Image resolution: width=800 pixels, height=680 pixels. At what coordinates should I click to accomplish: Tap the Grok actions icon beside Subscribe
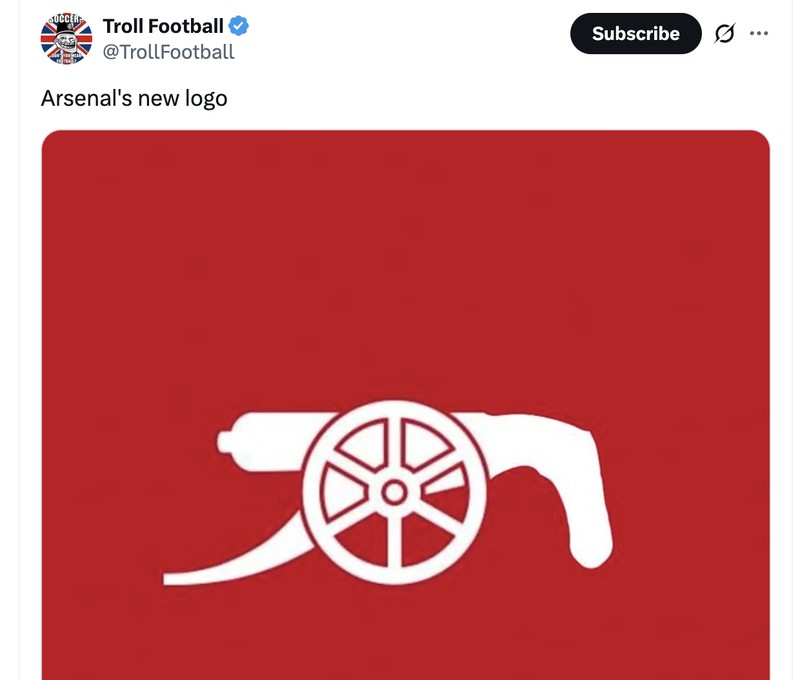coord(723,32)
